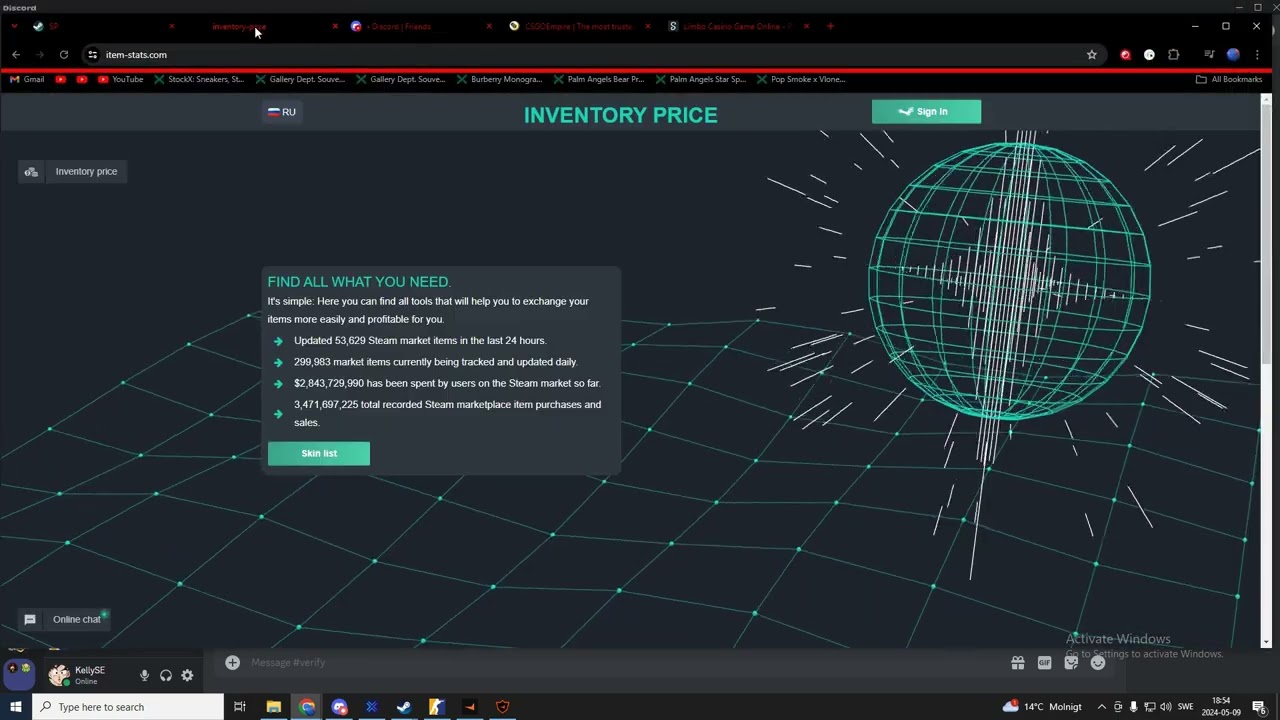Screen dimensions: 1280x720
Task: Switch to the CSGOEmpire tab
Action: 578,26
